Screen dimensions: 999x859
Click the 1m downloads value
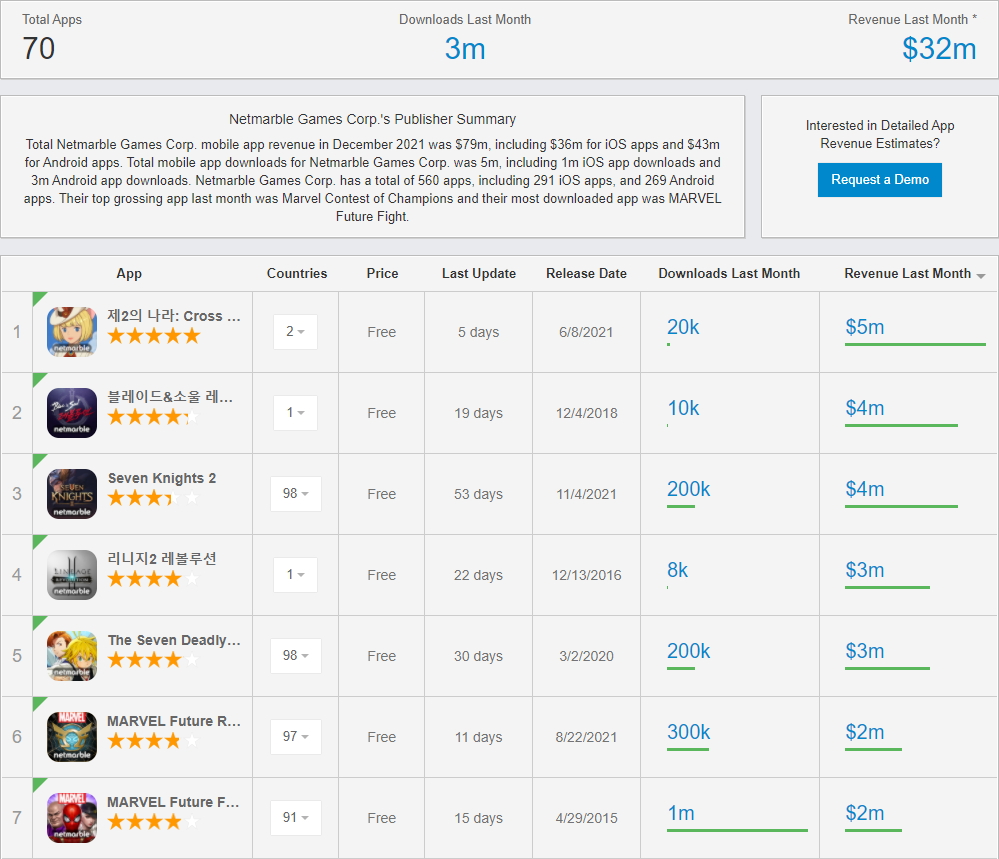pos(680,812)
